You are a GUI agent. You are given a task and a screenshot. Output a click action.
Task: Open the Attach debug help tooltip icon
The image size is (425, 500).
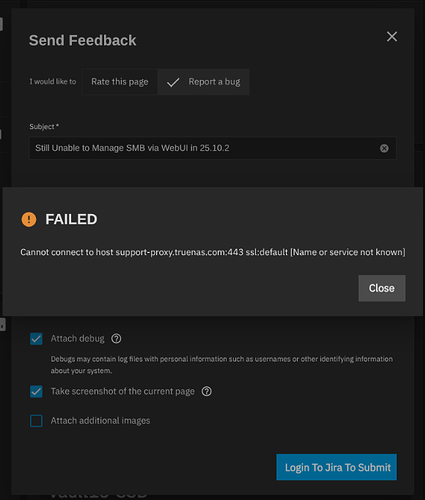pos(116,339)
